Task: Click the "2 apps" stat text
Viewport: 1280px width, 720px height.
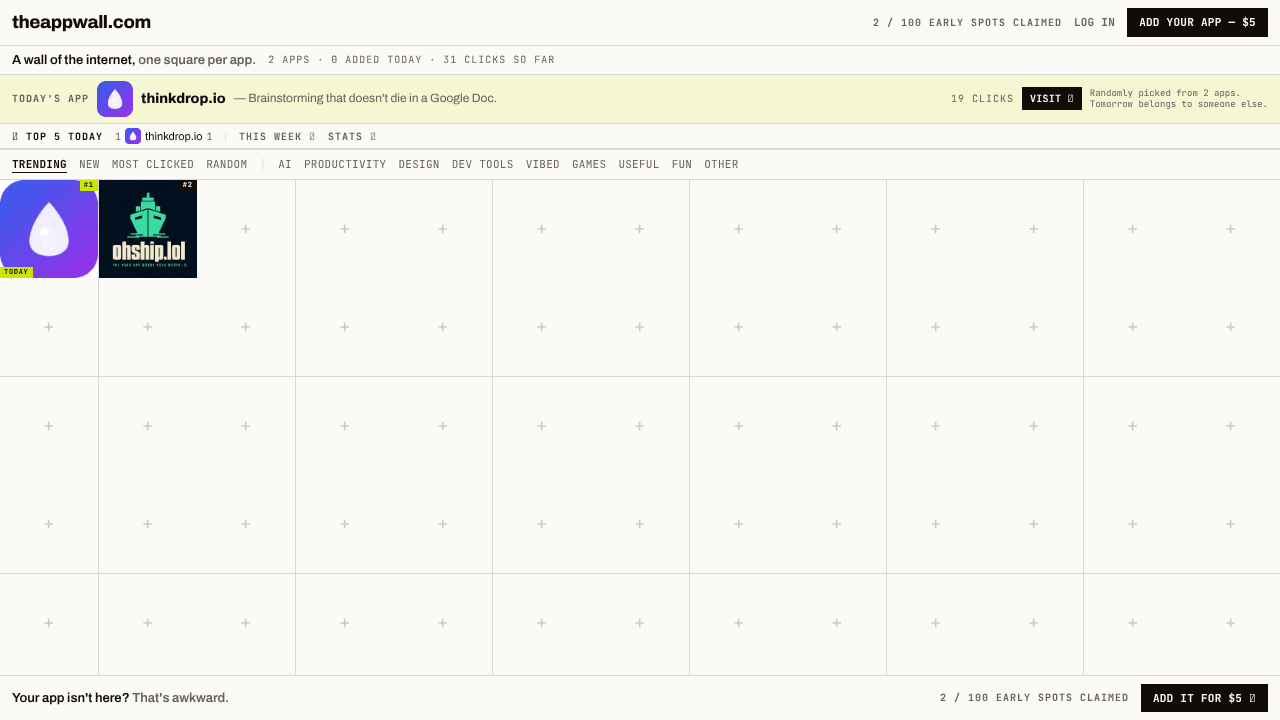Action: point(289,60)
